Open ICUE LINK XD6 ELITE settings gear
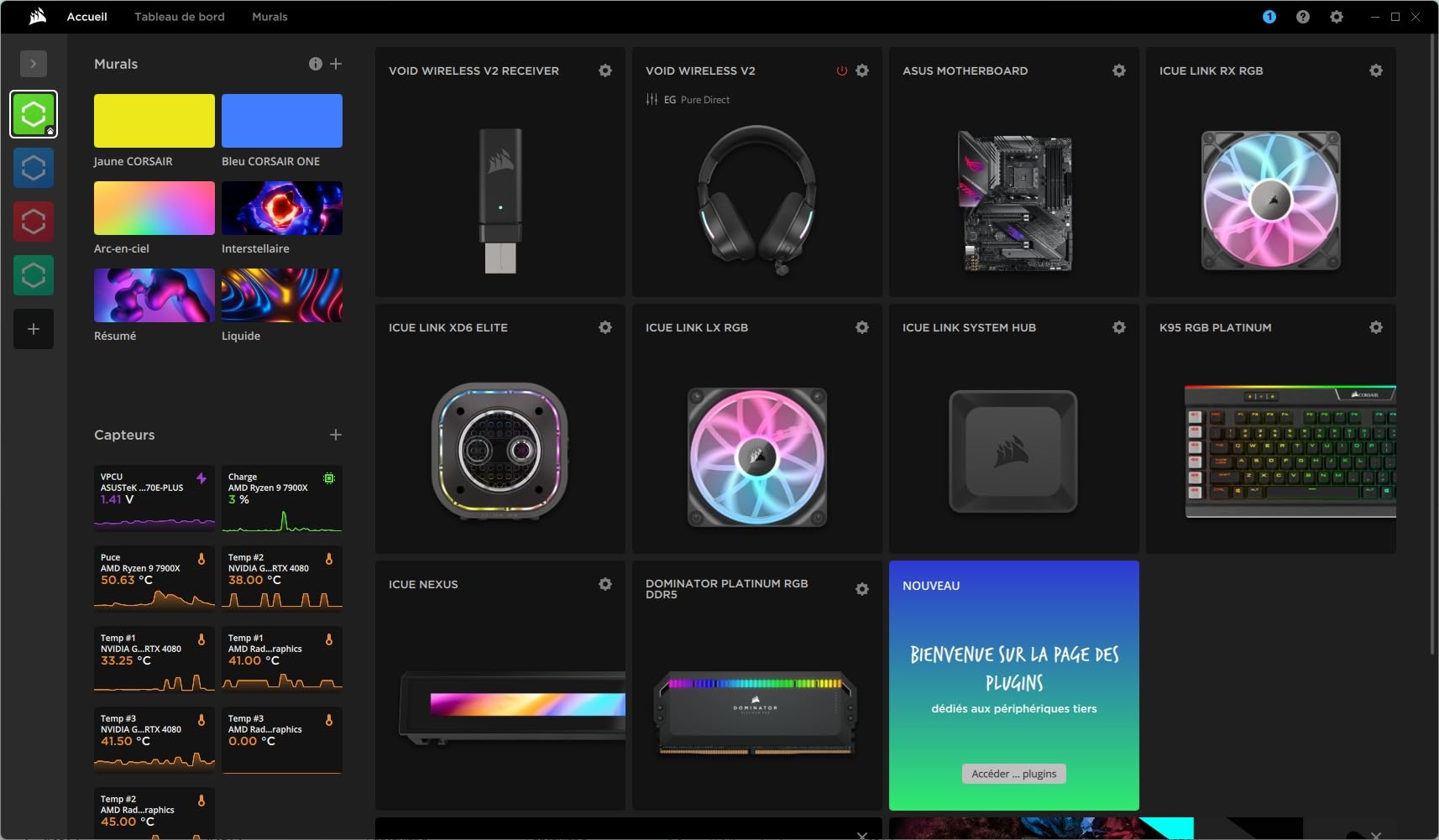The height and width of the screenshot is (840, 1439). 605,327
